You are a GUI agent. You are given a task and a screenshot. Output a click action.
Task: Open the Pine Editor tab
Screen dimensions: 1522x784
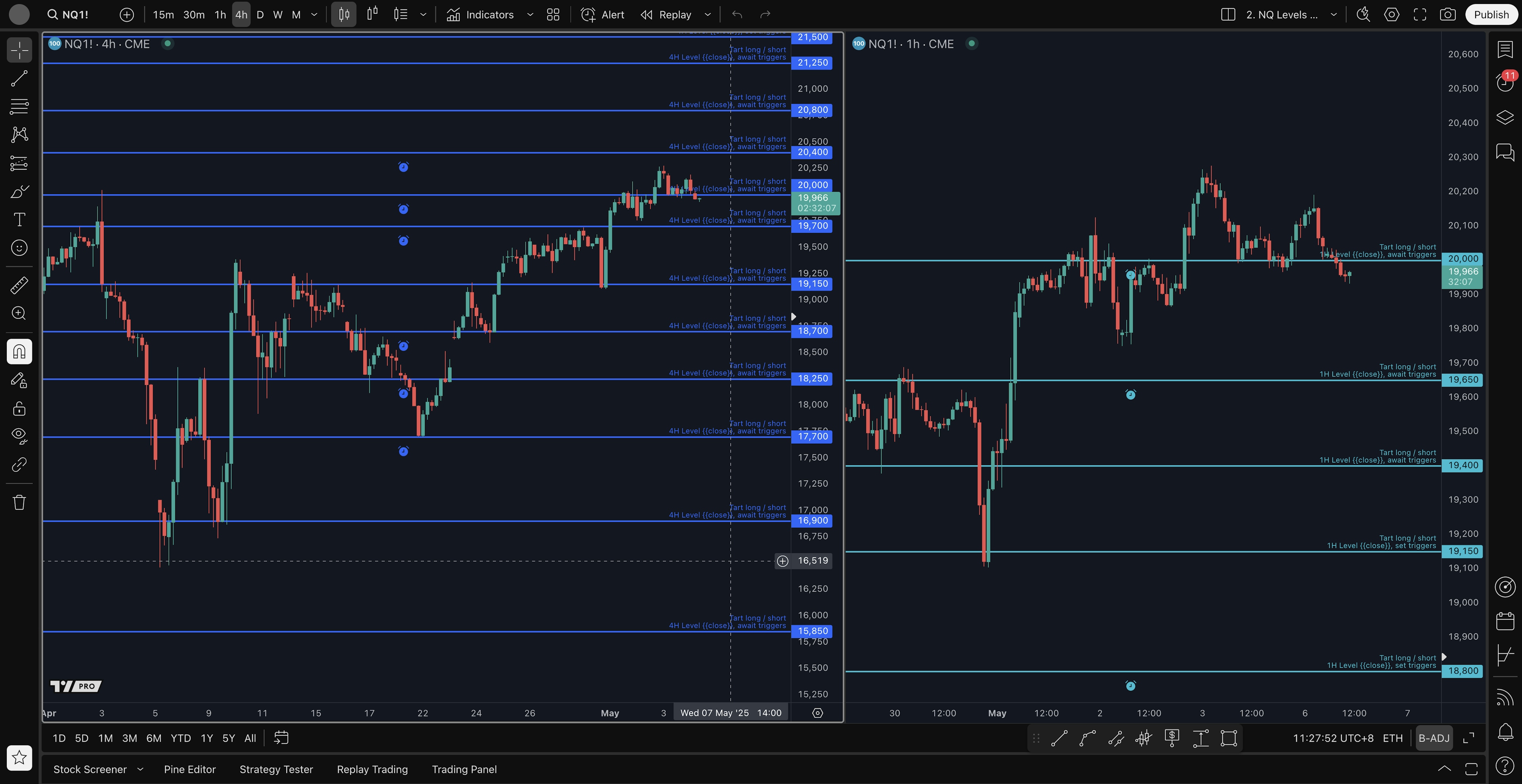pyautogui.click(x=190, y=769)
